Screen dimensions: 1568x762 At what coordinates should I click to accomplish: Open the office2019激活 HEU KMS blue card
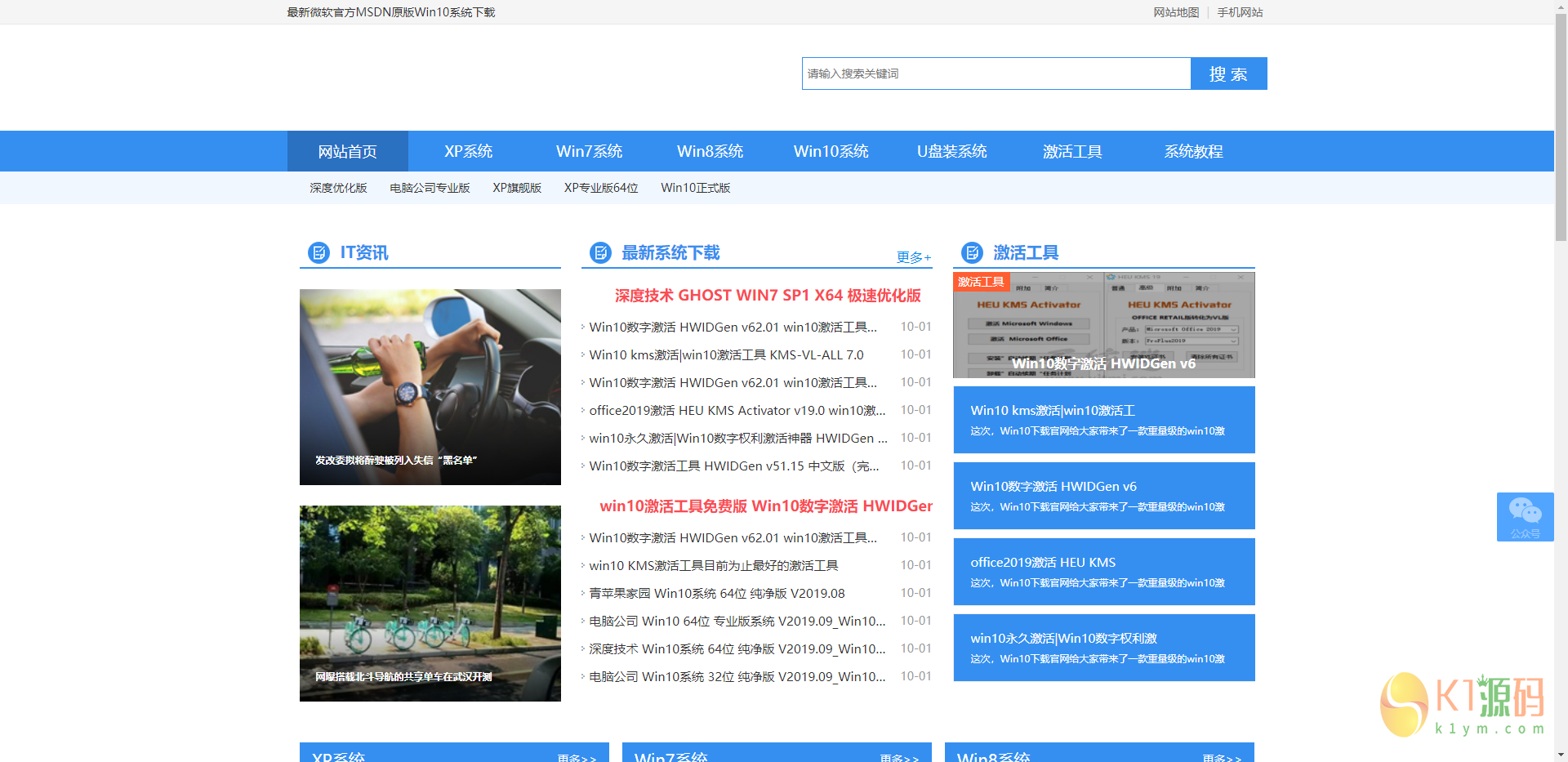1103,571
